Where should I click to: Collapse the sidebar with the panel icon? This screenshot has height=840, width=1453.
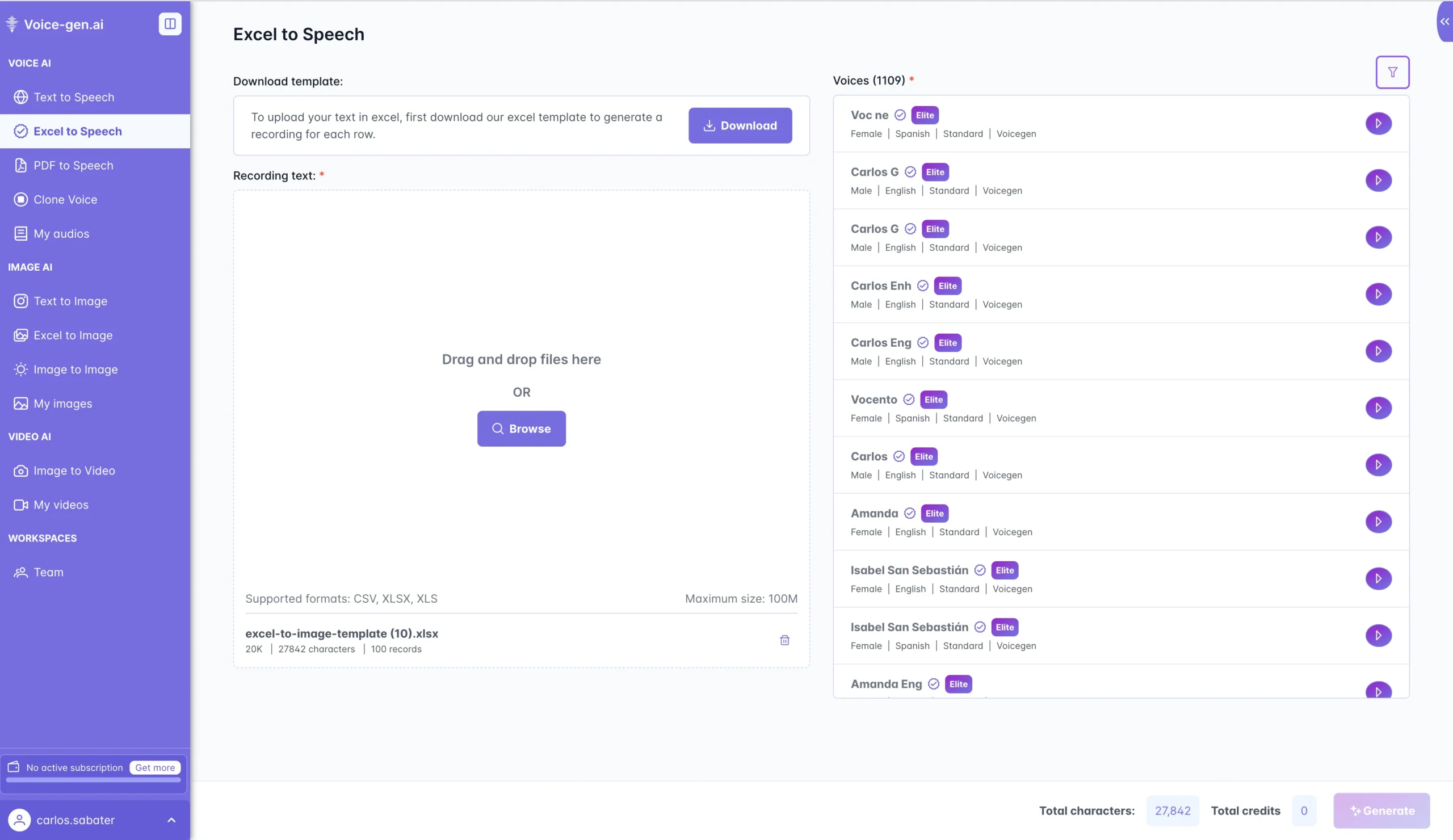pos(170,24)
